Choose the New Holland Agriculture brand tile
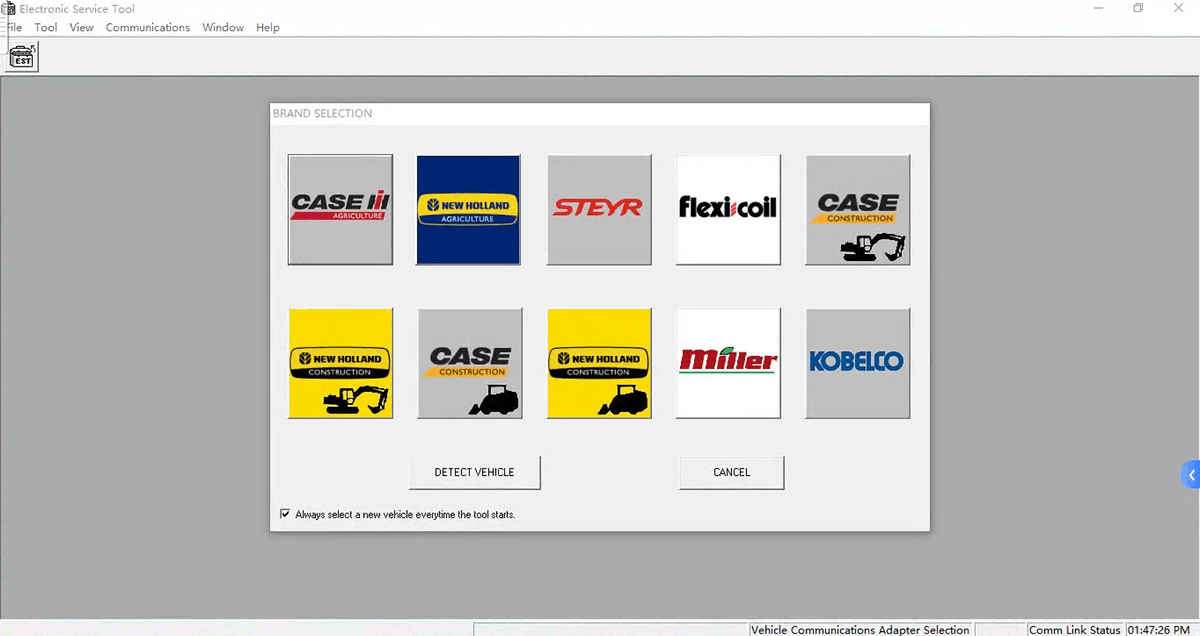The image size is (1200, 636). 468,209
